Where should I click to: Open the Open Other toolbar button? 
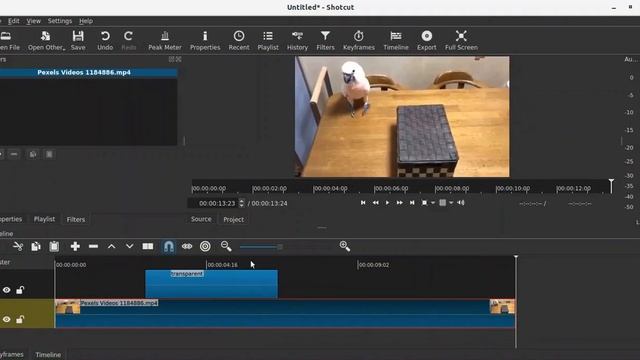(46, 40)
